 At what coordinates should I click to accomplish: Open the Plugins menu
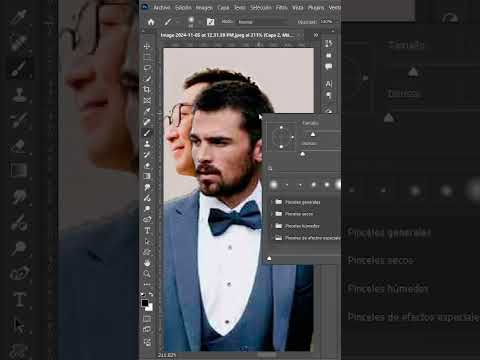tap(316, 7)
